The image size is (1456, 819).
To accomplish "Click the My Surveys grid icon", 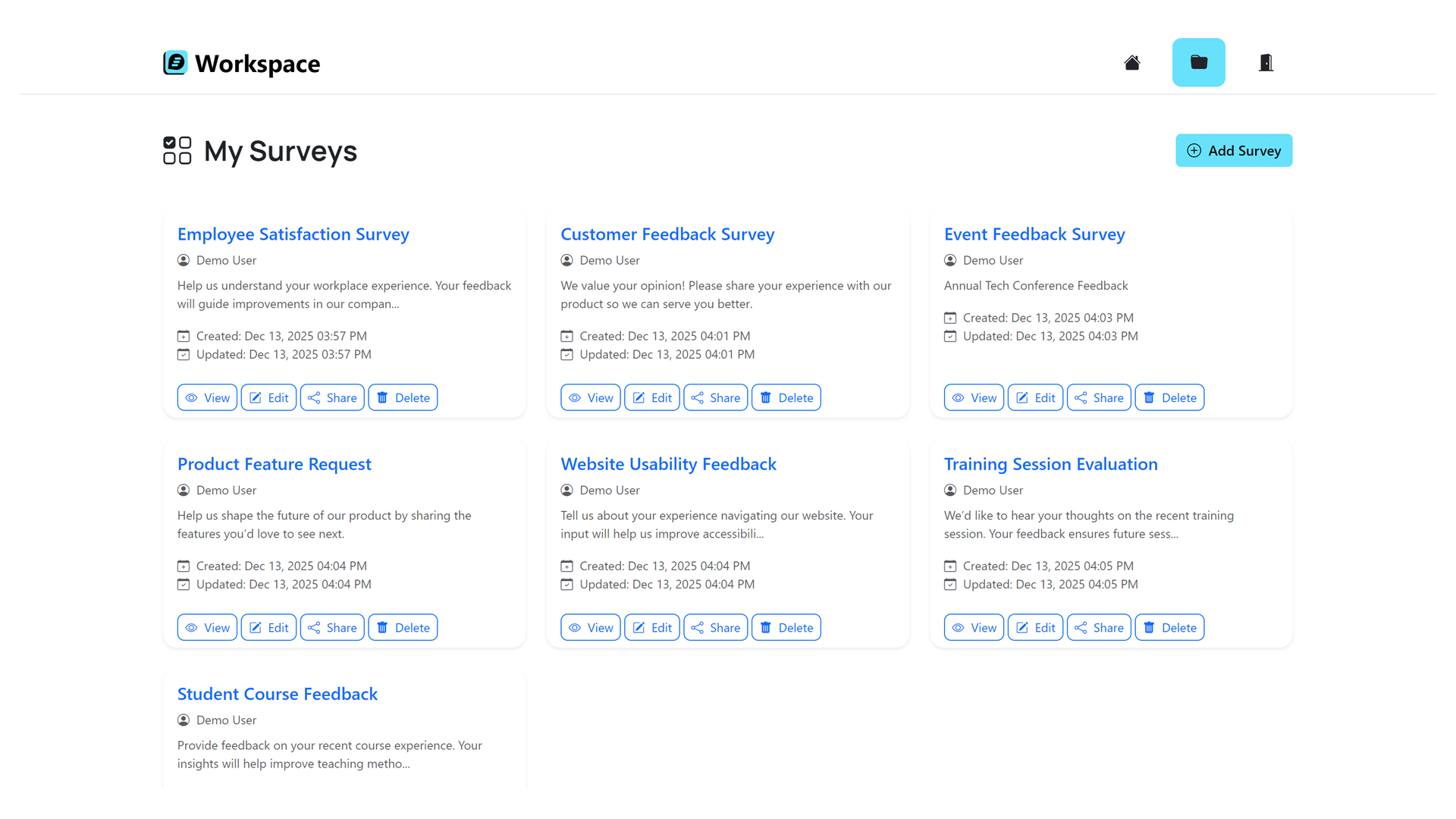I will pos(177,150).
